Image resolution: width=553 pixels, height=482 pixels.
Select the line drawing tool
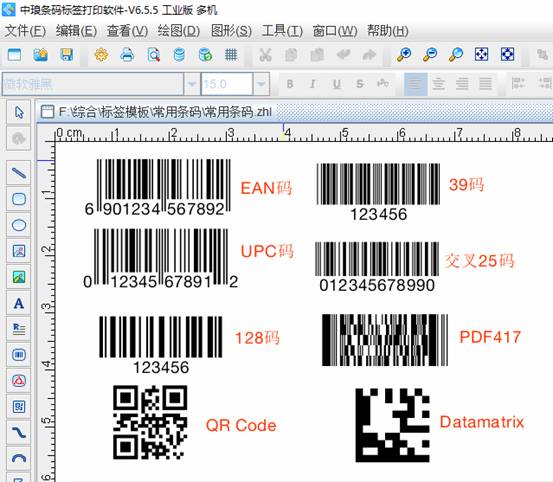(19, 173)
